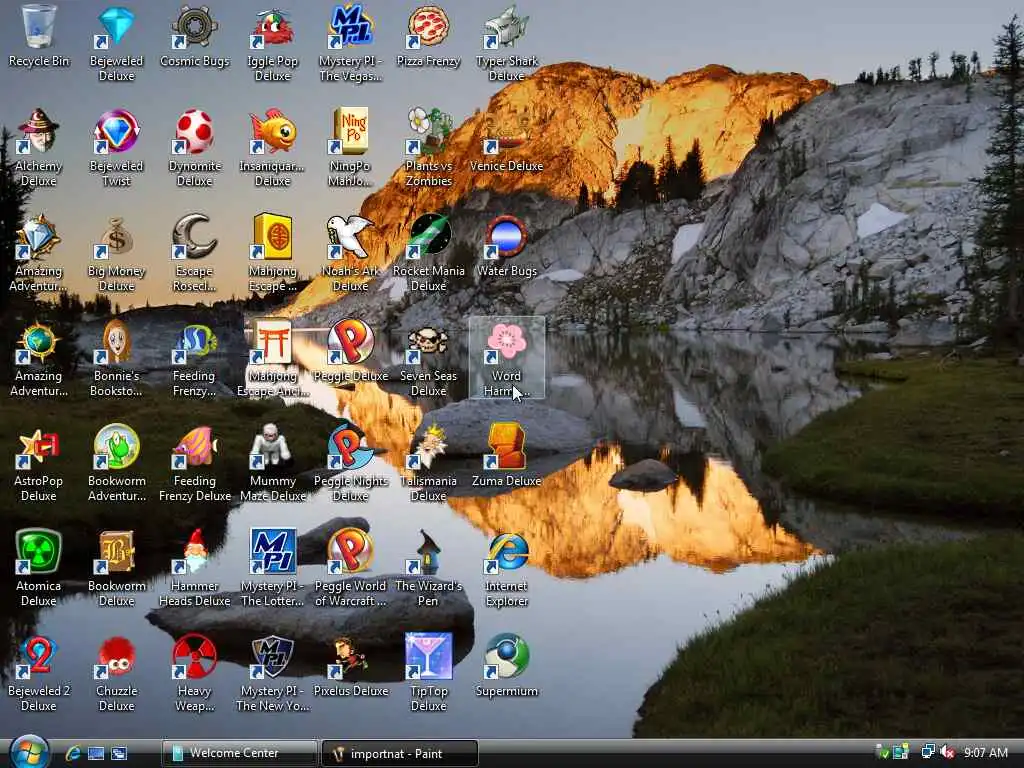Viewport: 1024px width, 768px height.
Task: Select Bookworm Deluxe book icon
Action: (116, 568)
